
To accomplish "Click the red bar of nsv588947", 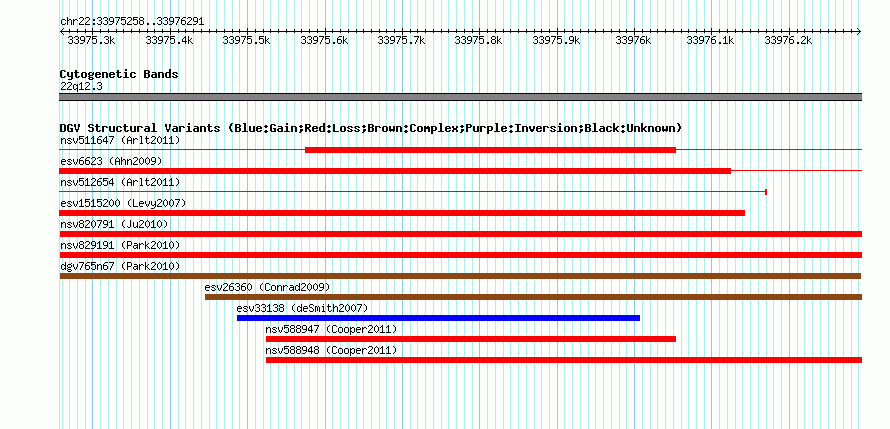I will point(471,339).
